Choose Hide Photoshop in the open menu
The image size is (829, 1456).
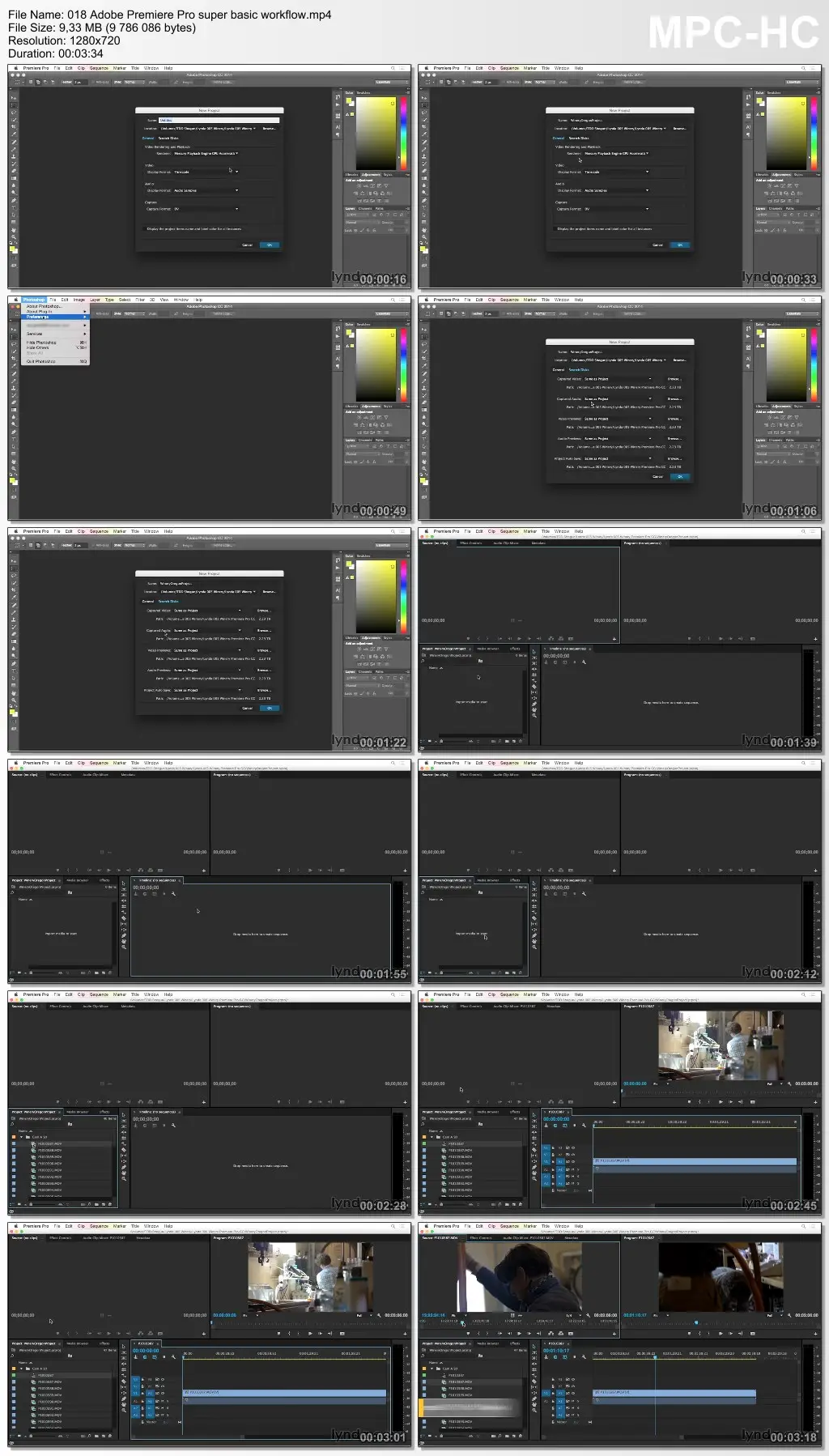pyautogui.click(x=41, y=343)
